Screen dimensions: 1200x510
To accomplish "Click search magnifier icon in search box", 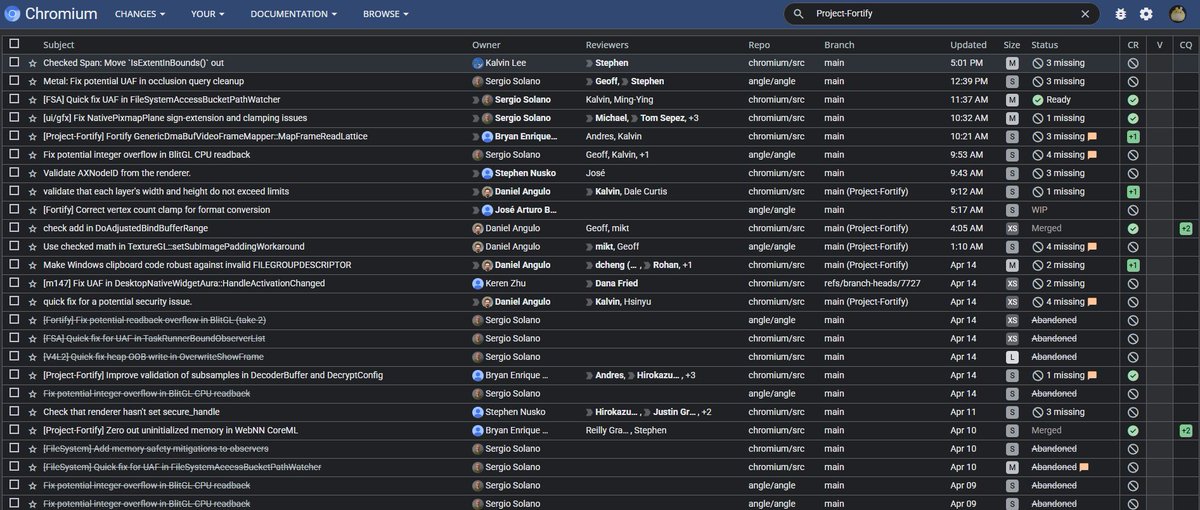I will point(798,14).
